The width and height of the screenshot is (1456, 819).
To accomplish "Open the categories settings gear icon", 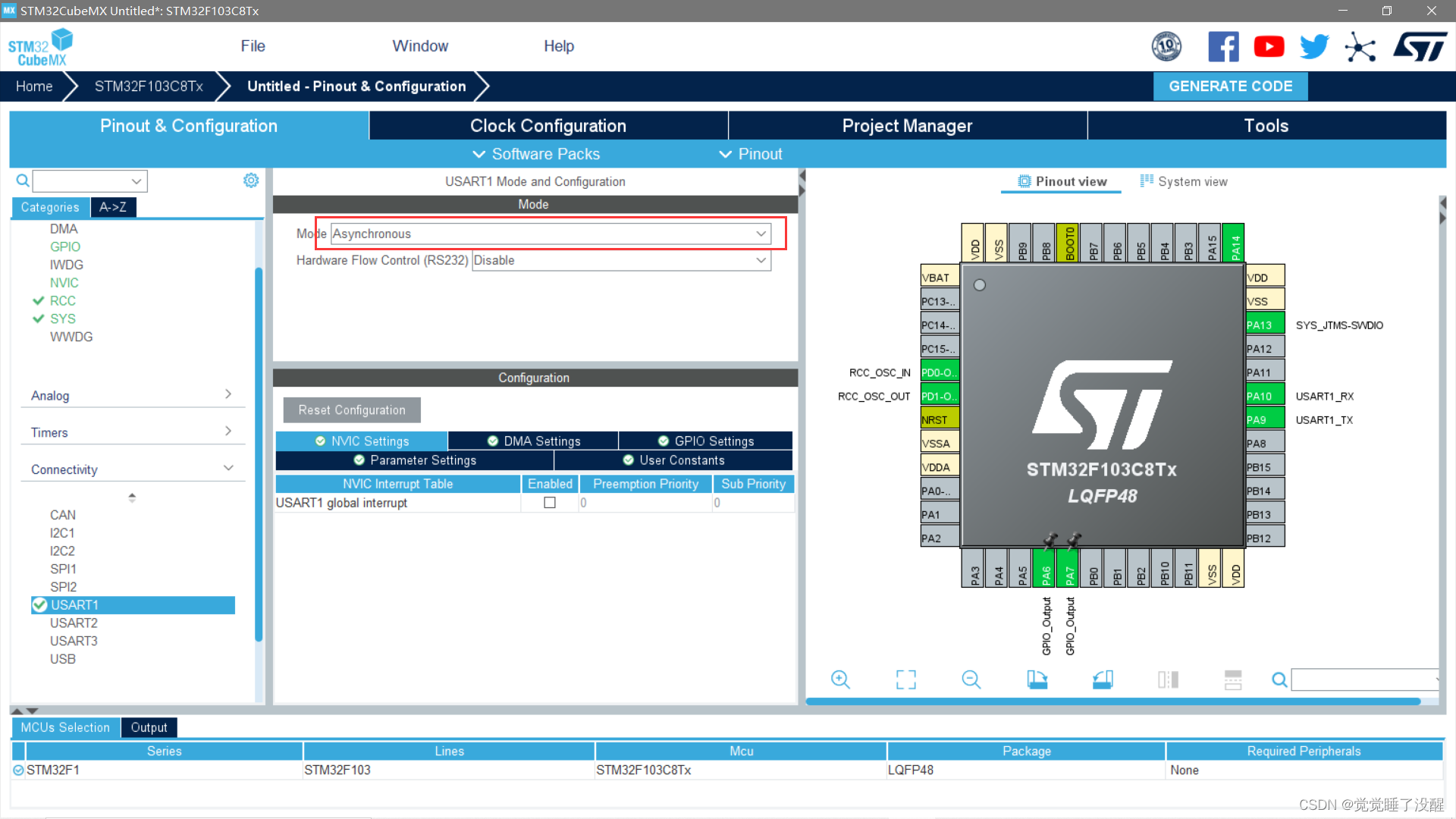I will coord(251,180).
